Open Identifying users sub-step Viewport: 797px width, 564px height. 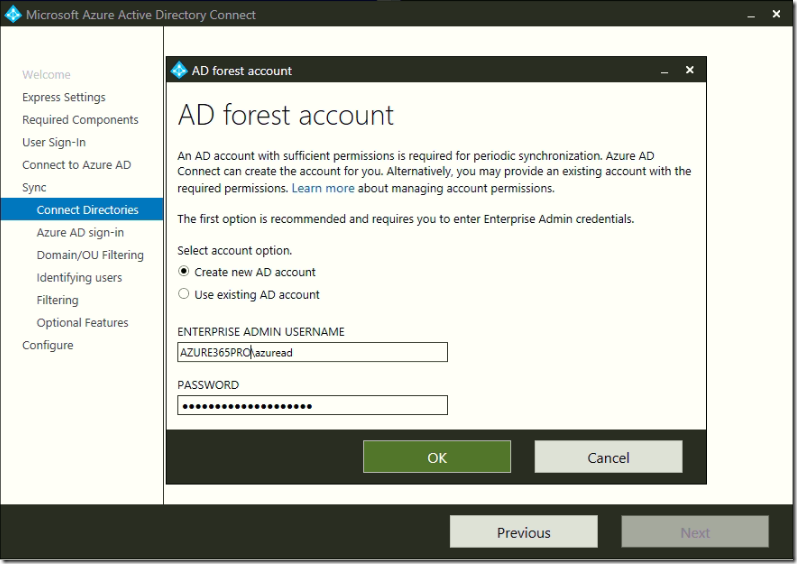(79, 277)
